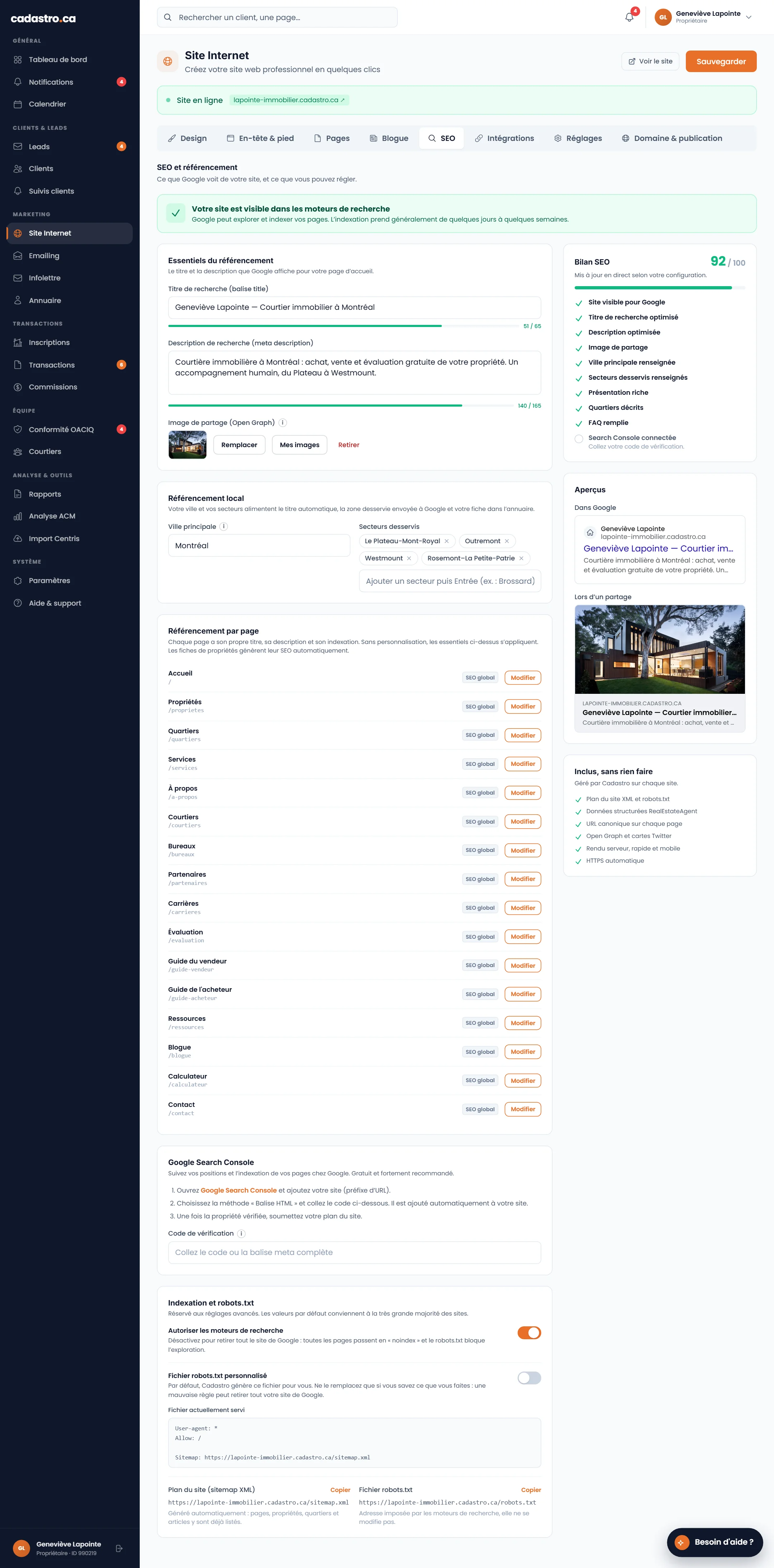Viewport: 774px width, 1568px height.
Task: Click Modifier for the Contact page
Action: (523, 1109)
